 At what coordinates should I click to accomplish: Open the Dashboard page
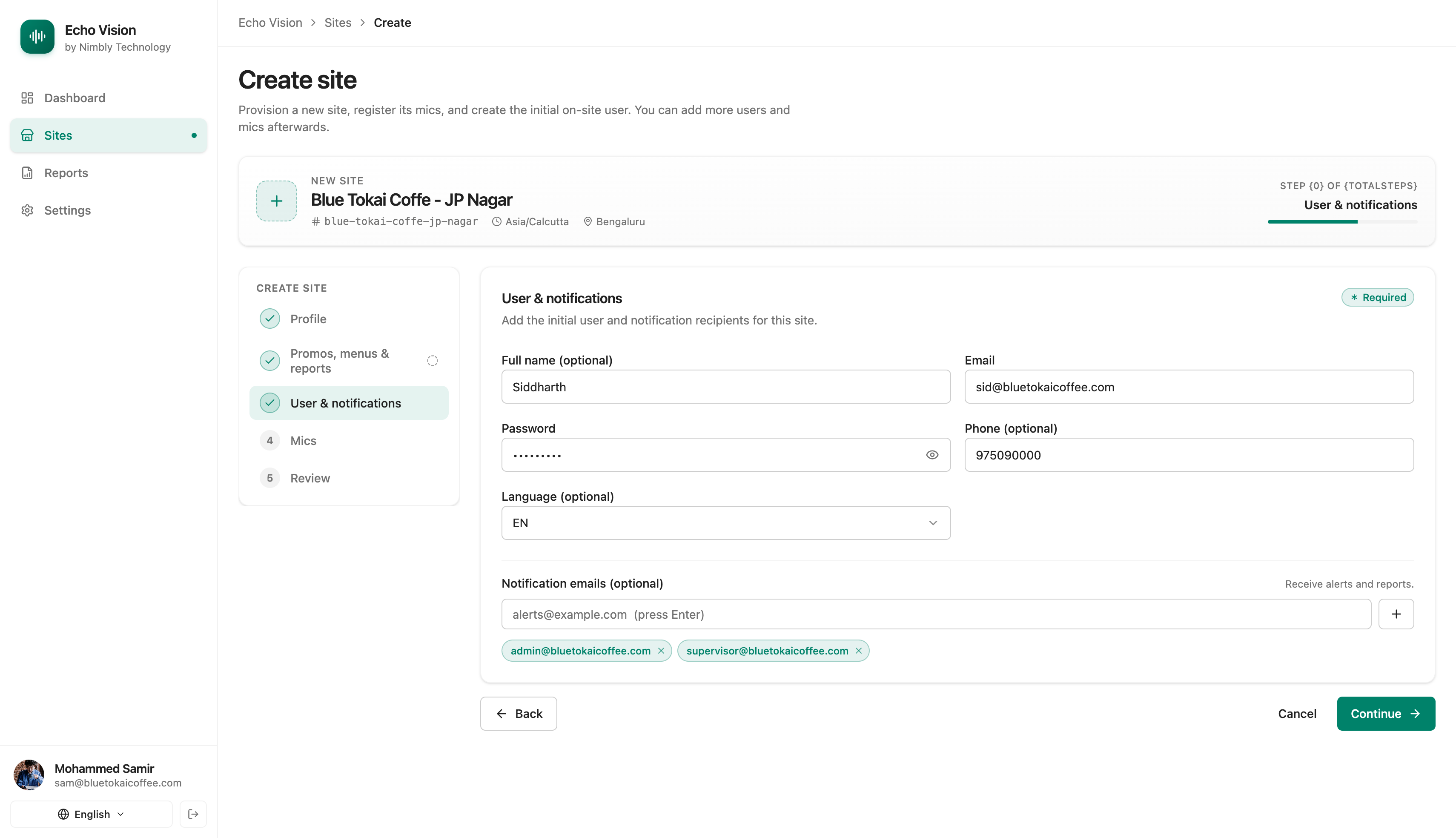coord(108,98)
